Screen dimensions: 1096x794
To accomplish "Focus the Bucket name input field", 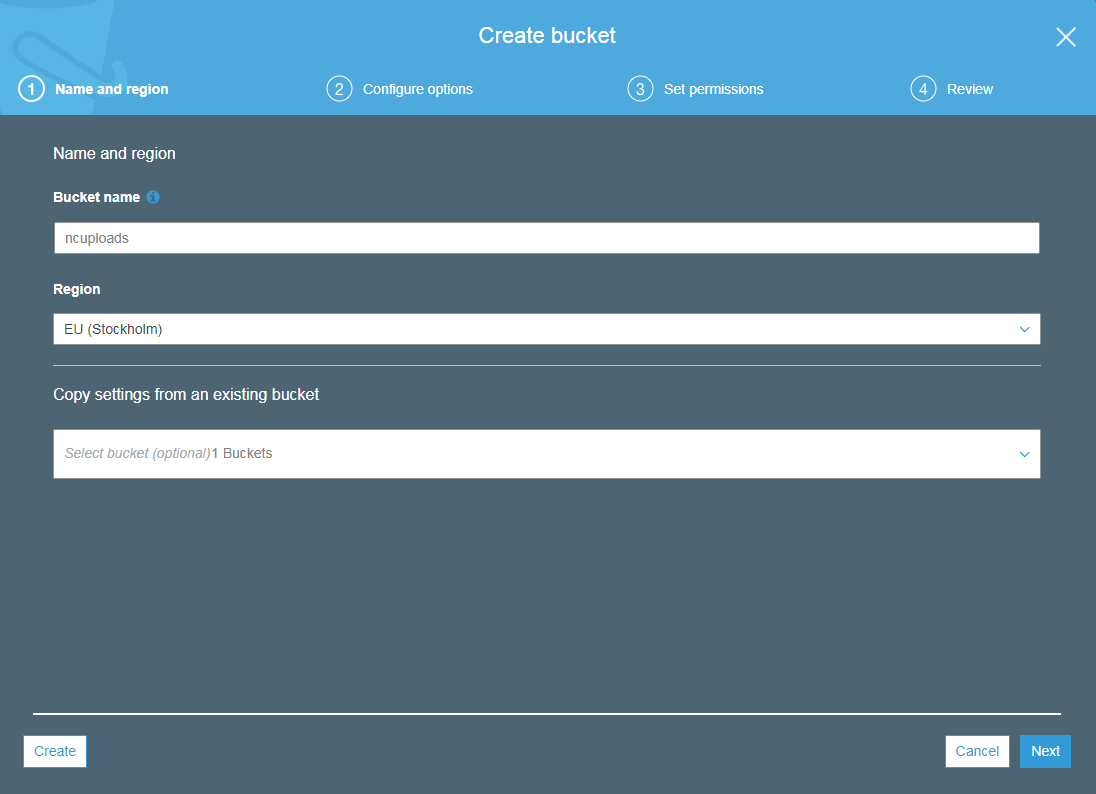I will (547, 238).
